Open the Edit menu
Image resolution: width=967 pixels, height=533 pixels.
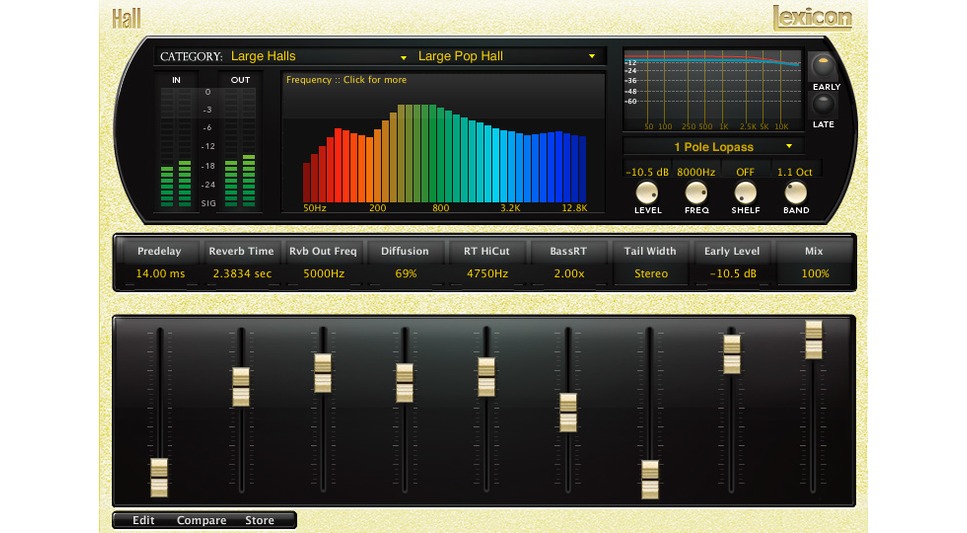tap(143, 520)
